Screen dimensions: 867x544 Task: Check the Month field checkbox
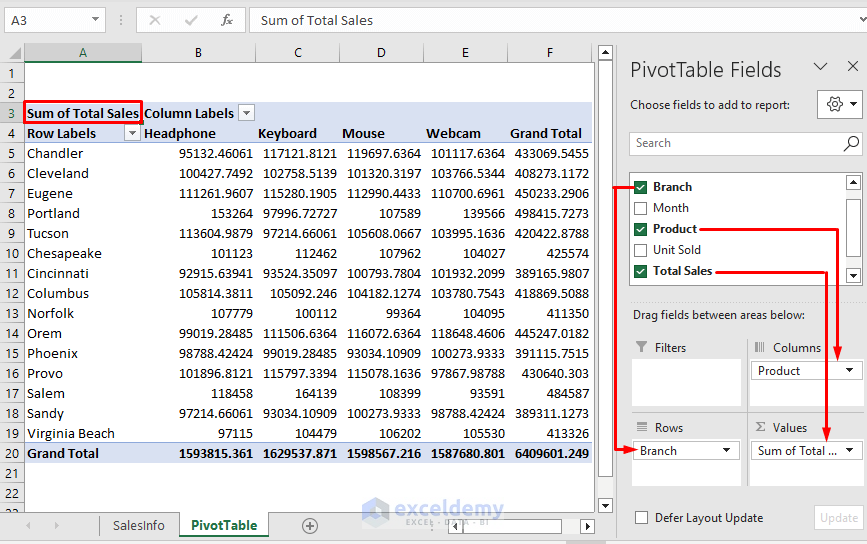(640, 208)
